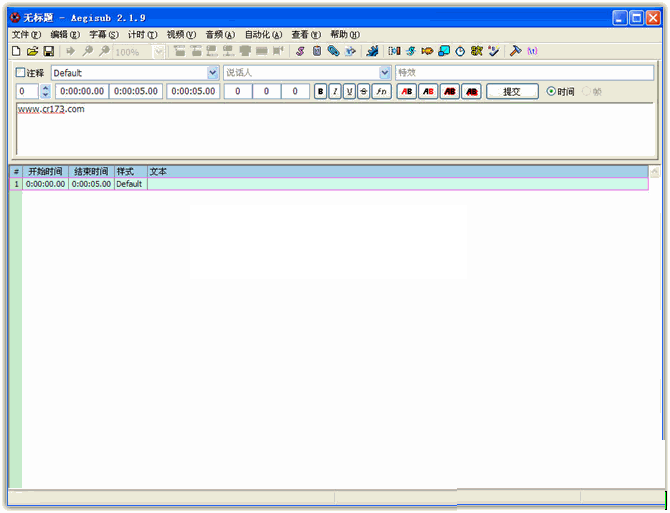
Task: Click the New subtitles file icon
Action: (16, 51)
